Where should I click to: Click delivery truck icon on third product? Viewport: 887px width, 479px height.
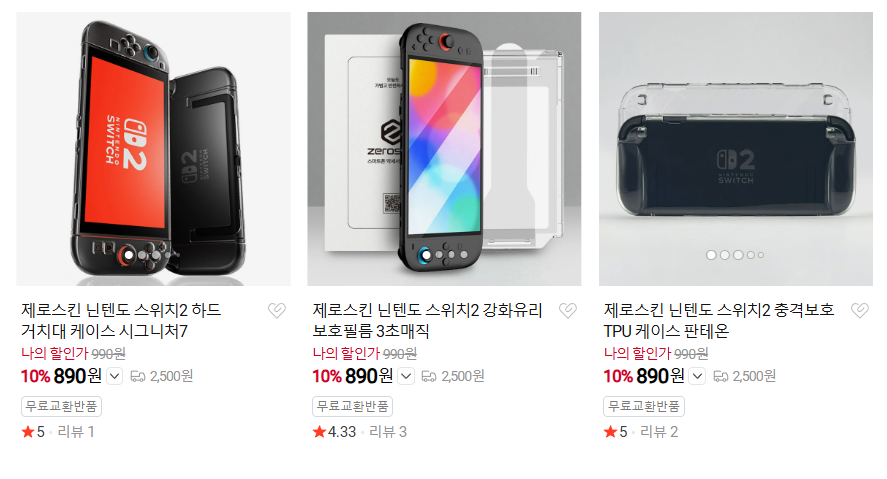pos(720,376)
